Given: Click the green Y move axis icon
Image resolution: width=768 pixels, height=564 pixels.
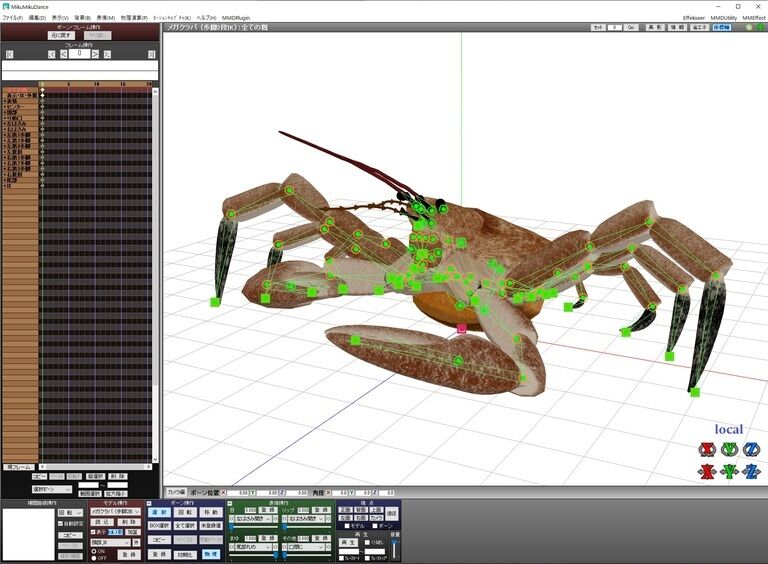Looking at the screenshot, I should (x=729, y=472).
